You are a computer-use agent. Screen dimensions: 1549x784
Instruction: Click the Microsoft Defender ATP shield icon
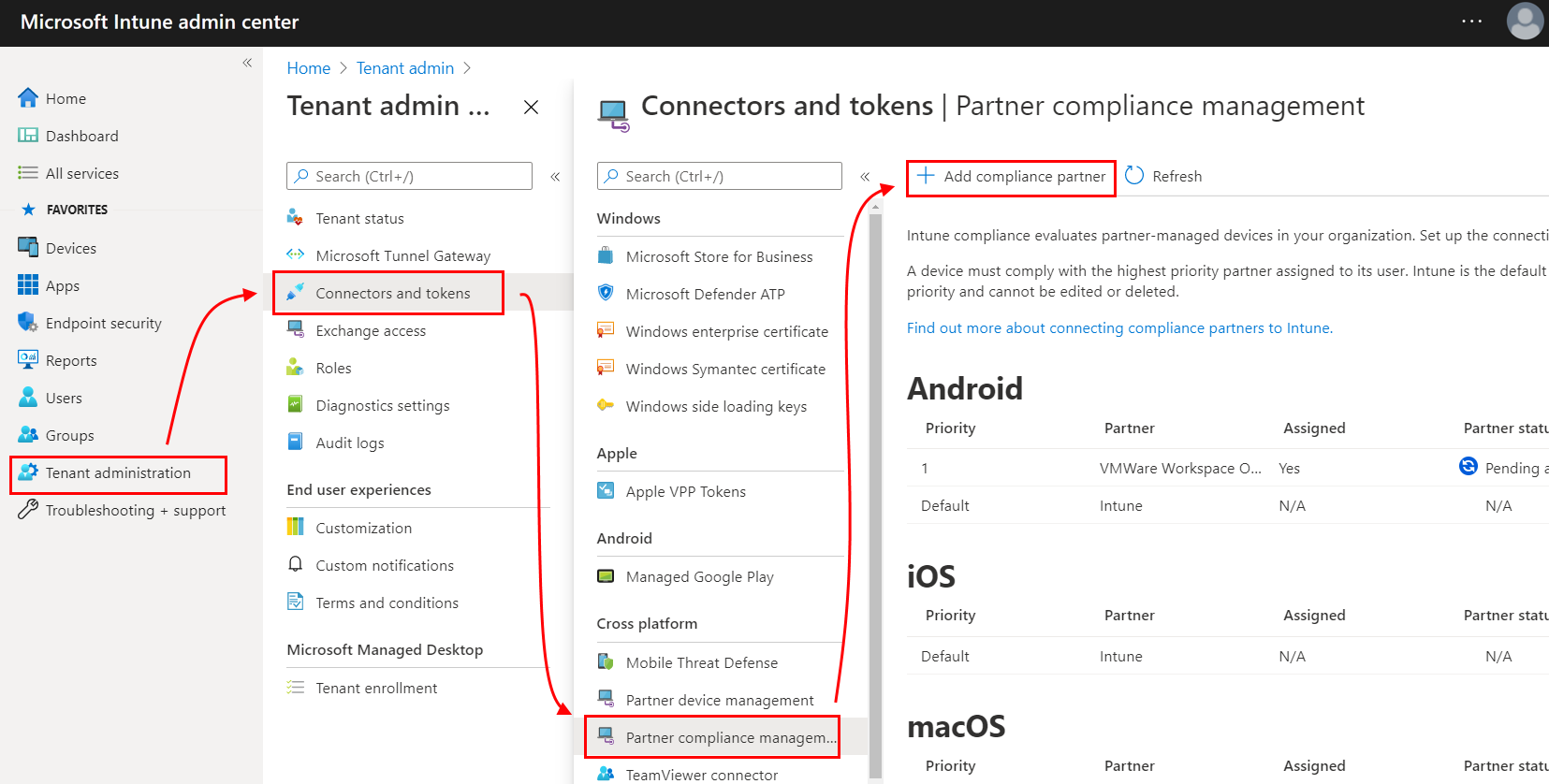(x=606, y=294)
